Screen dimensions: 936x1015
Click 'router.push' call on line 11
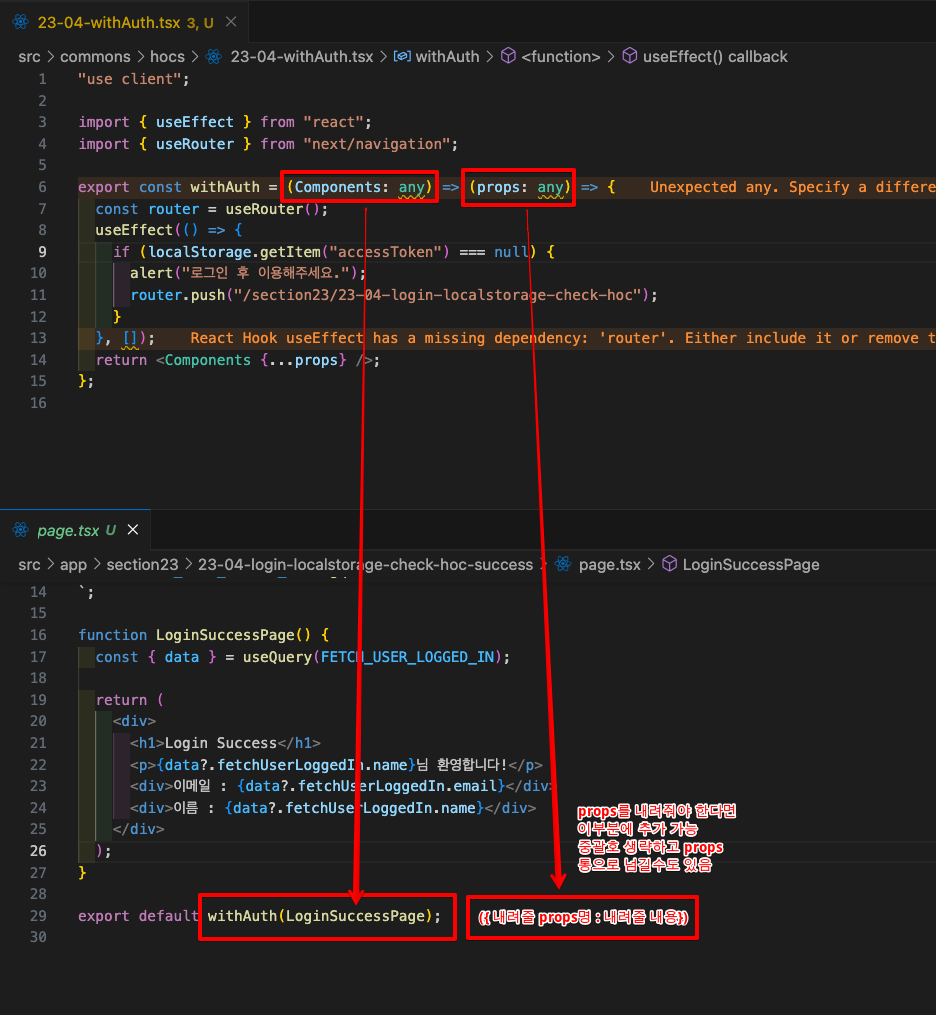click(x=177, y=295)
